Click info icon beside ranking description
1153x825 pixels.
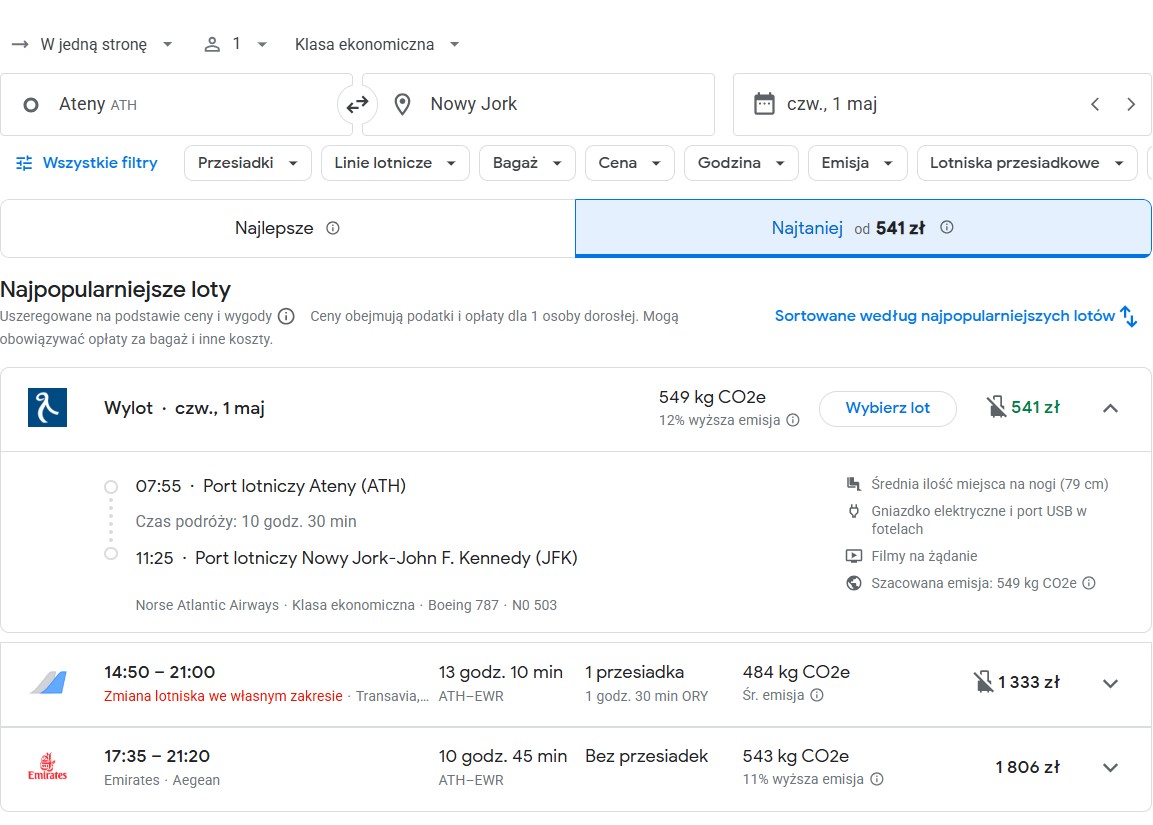pos(286,316)
